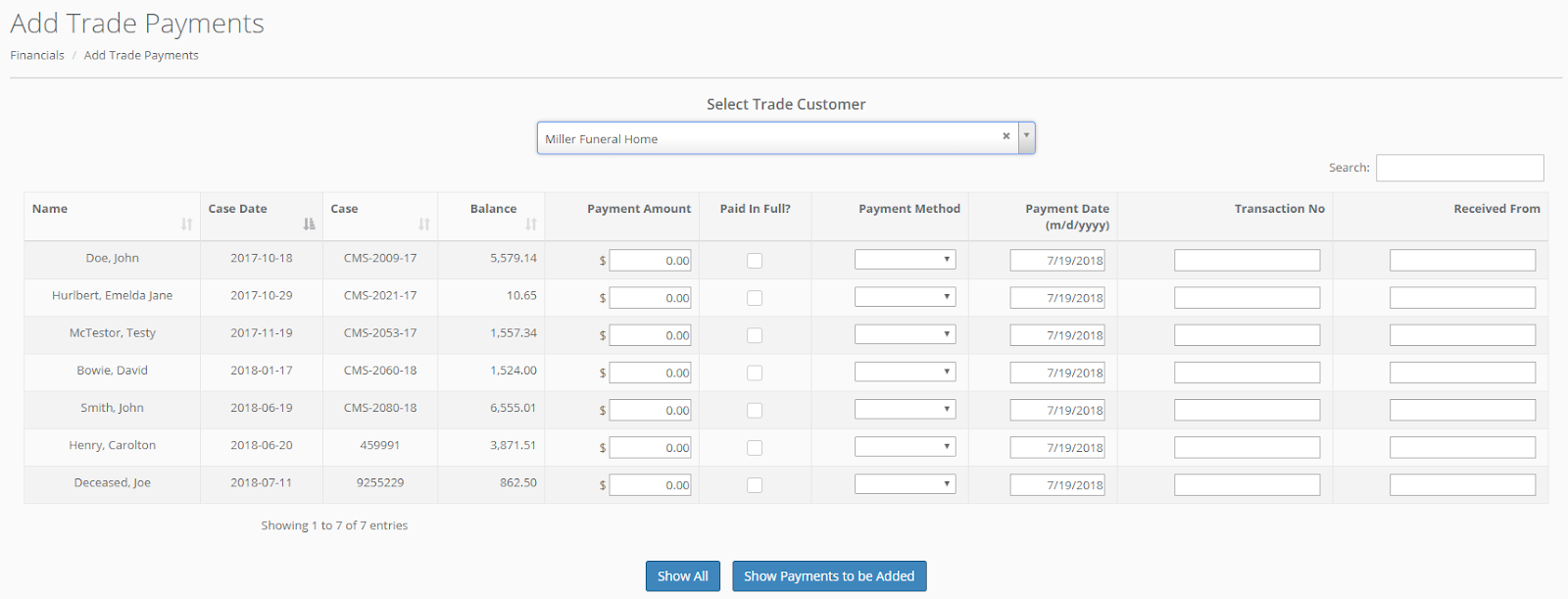Click Show Payments to be Added
Image resolution: width=1568 pixels, height=599 pixels.
[829, 576]
